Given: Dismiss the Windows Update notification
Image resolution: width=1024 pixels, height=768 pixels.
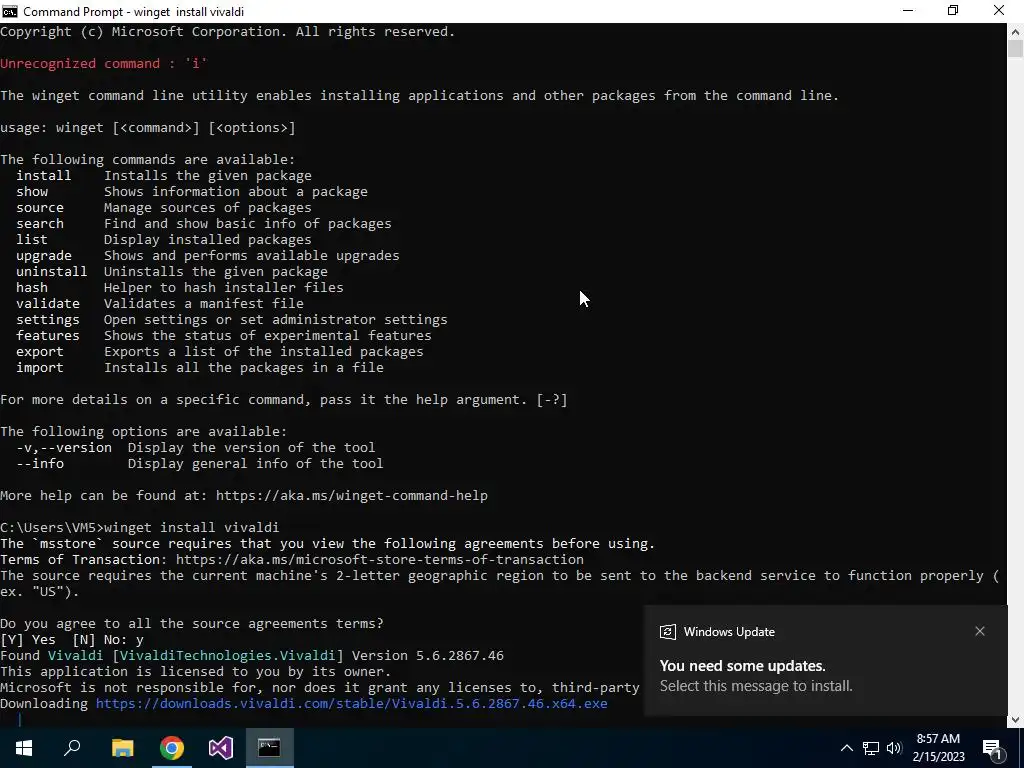Looking at the screenshot, I should (x=980, y=632).
